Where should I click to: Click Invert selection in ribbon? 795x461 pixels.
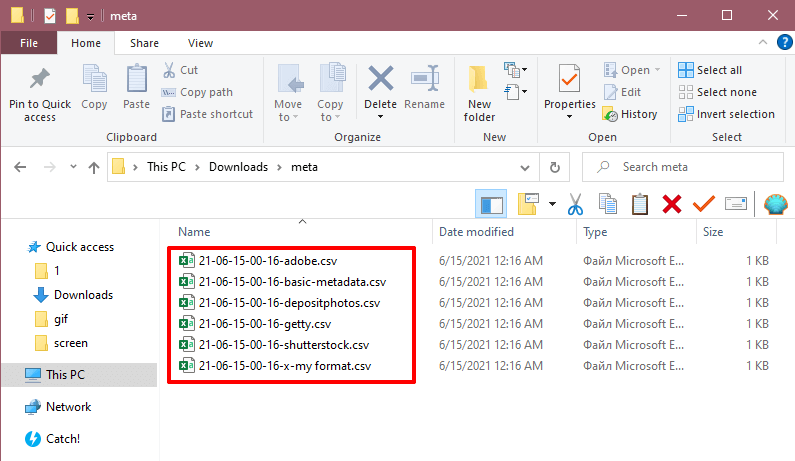(726, 114)
